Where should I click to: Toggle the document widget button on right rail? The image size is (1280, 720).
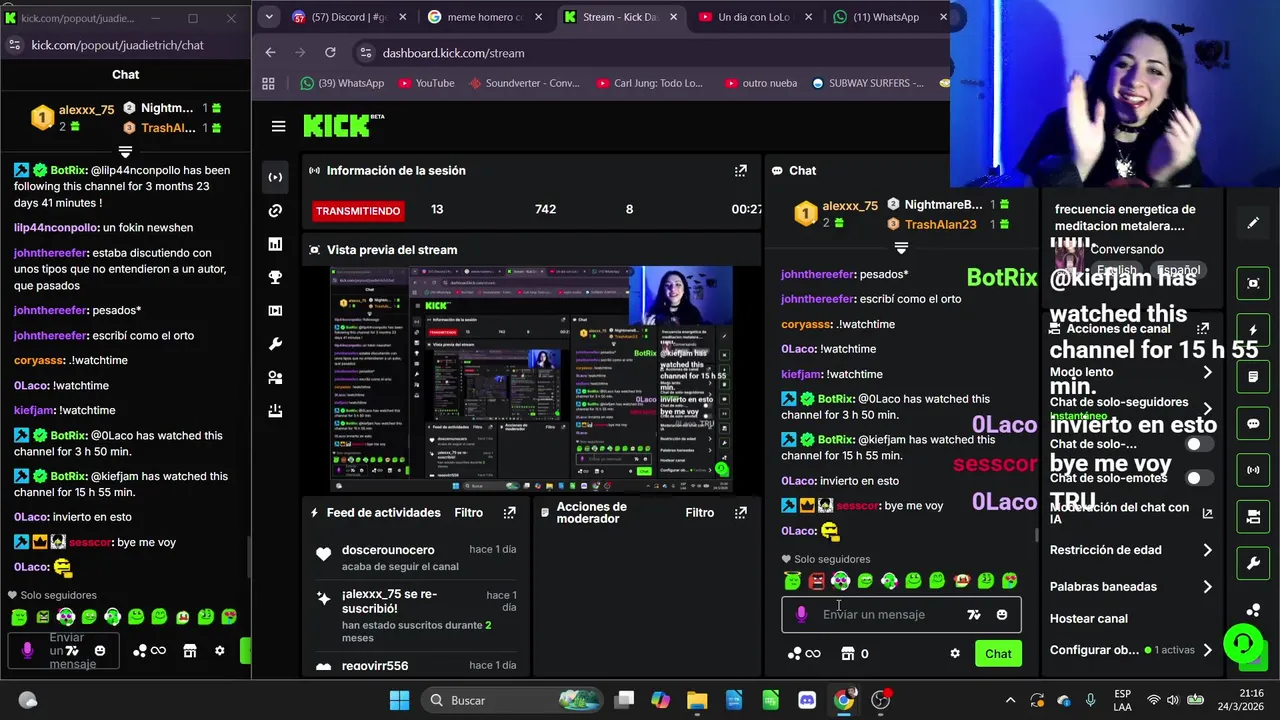pyautogui.click(x=1253, y=377)
